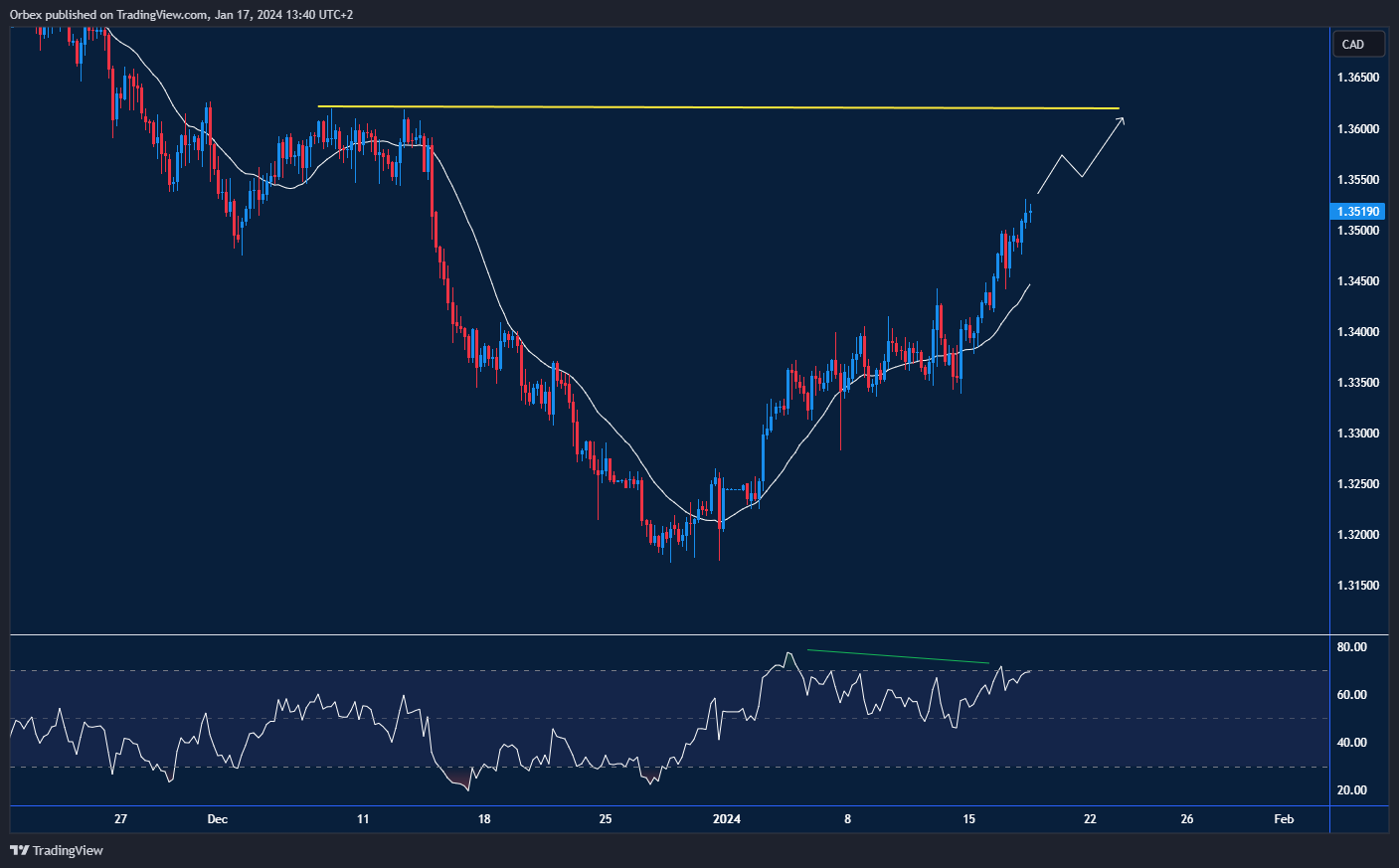This screenshot has width=1399, height=868.
Task: Toggle the RSI 70 overbought dashed level
Action: click(597, 669)
